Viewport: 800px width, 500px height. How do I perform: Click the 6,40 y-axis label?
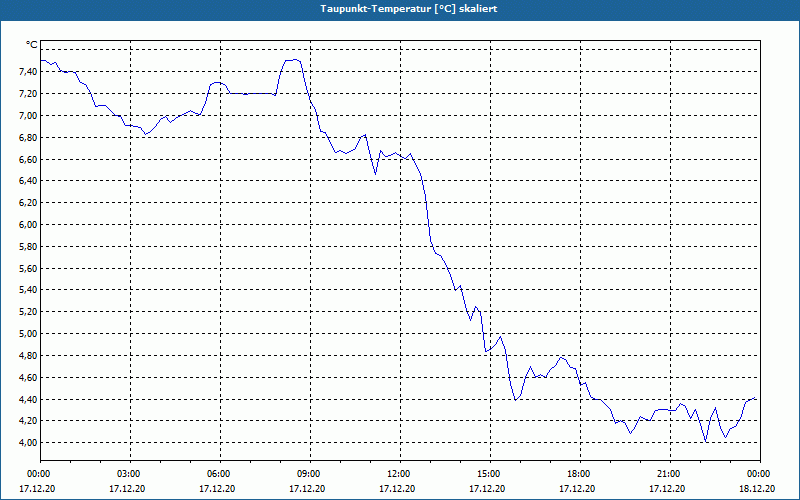[28, 181]
